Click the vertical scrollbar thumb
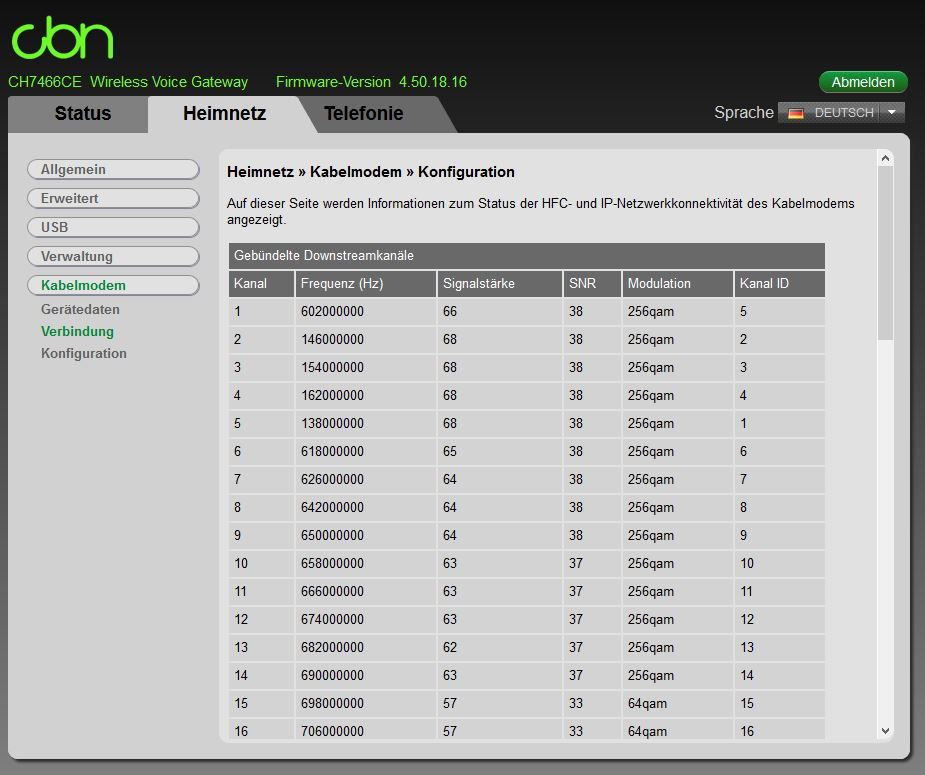Viewport: 925px width, 775px height. pyautogui.click(x=885, y=253)
